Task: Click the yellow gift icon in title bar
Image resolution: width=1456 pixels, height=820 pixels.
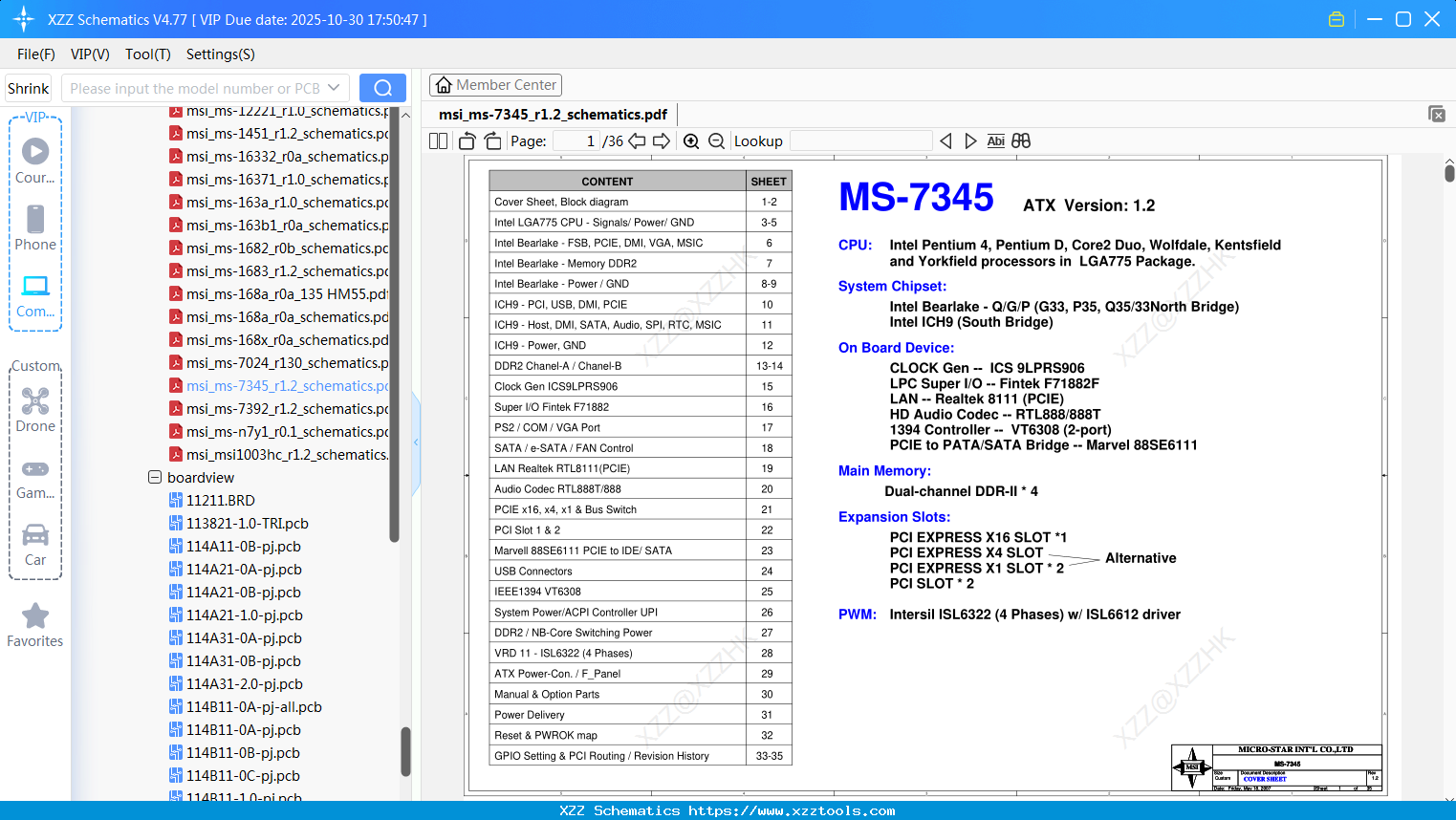Action: [x=1336, y=19]
